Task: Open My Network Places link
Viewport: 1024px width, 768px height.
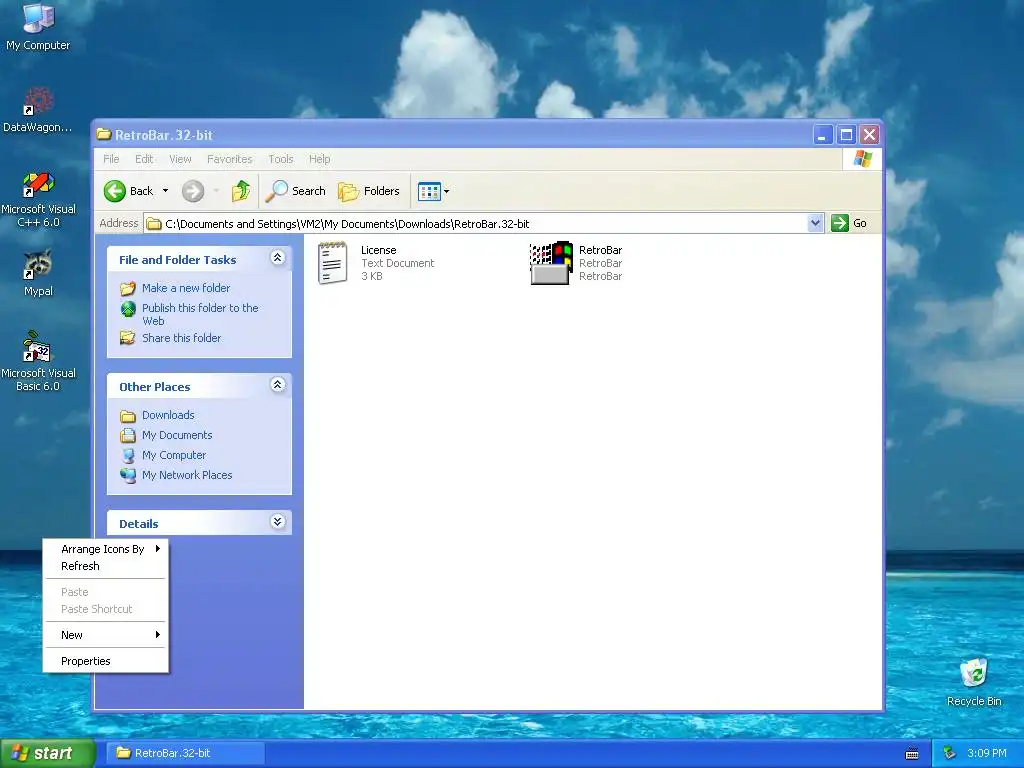Action: [187, 475]
